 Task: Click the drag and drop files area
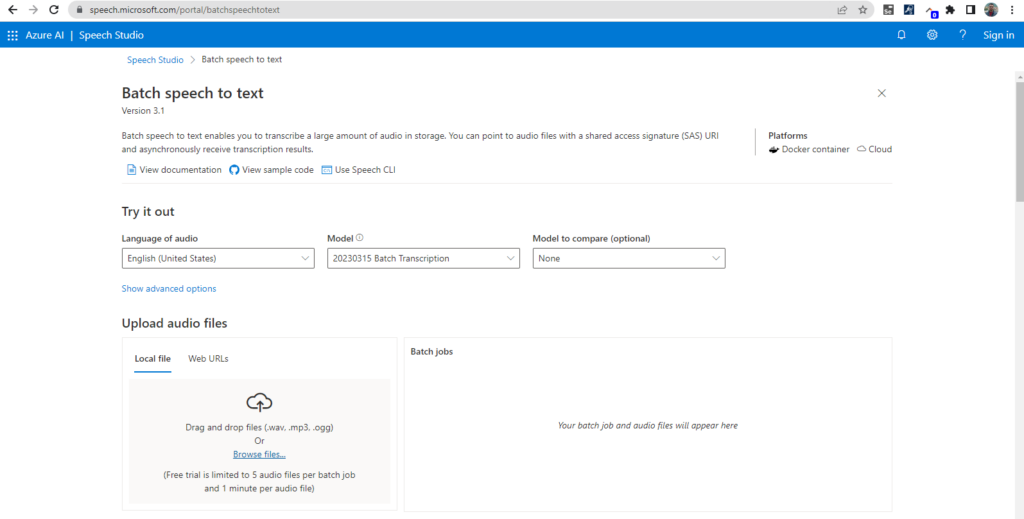click(259, 441)
